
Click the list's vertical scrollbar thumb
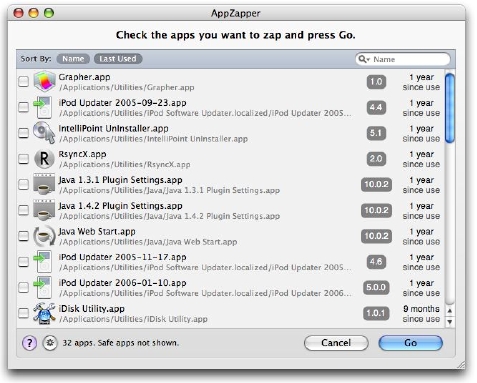449,108
